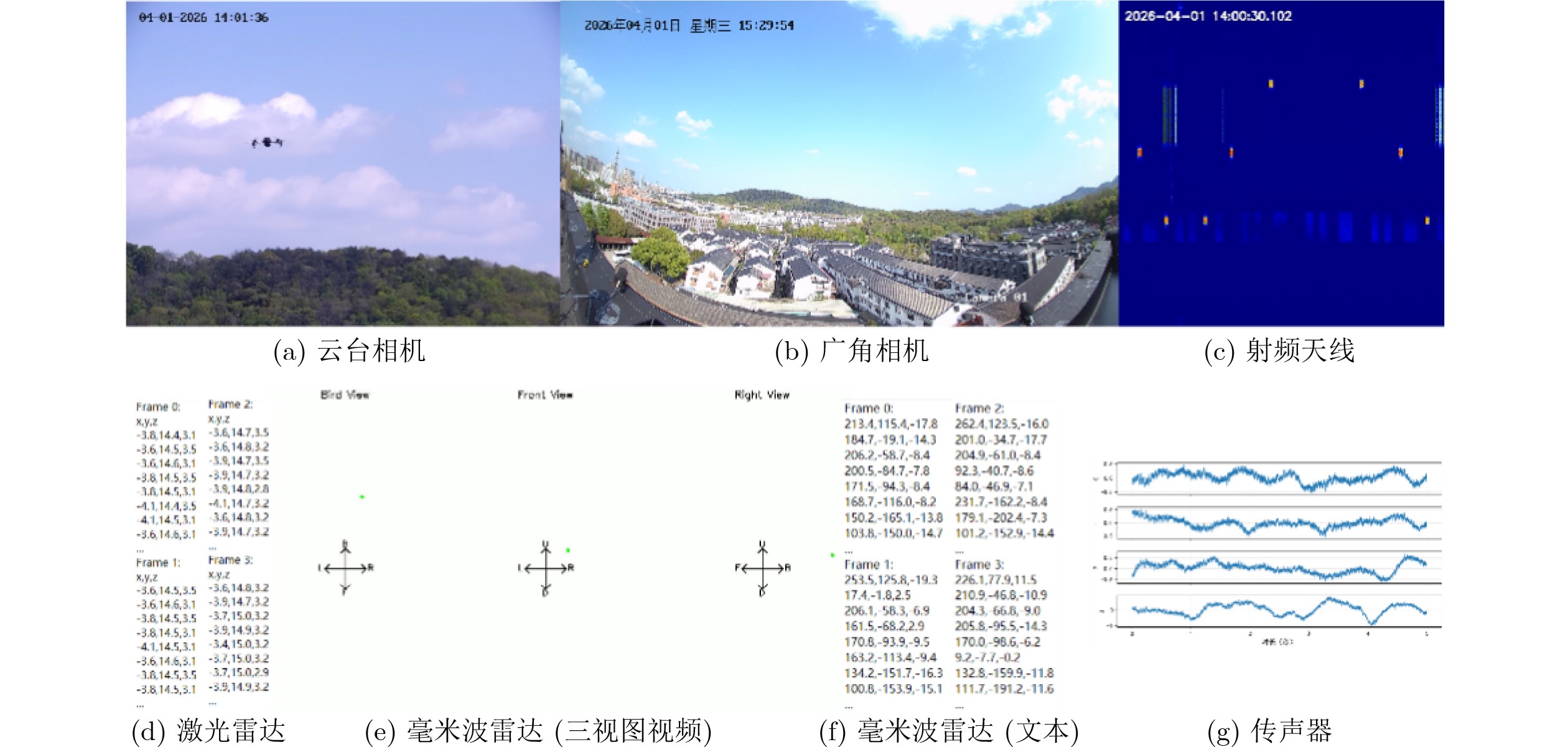Select the Right View label
Viewport: 1568px width, 747px height.
(x=762, y=395)
